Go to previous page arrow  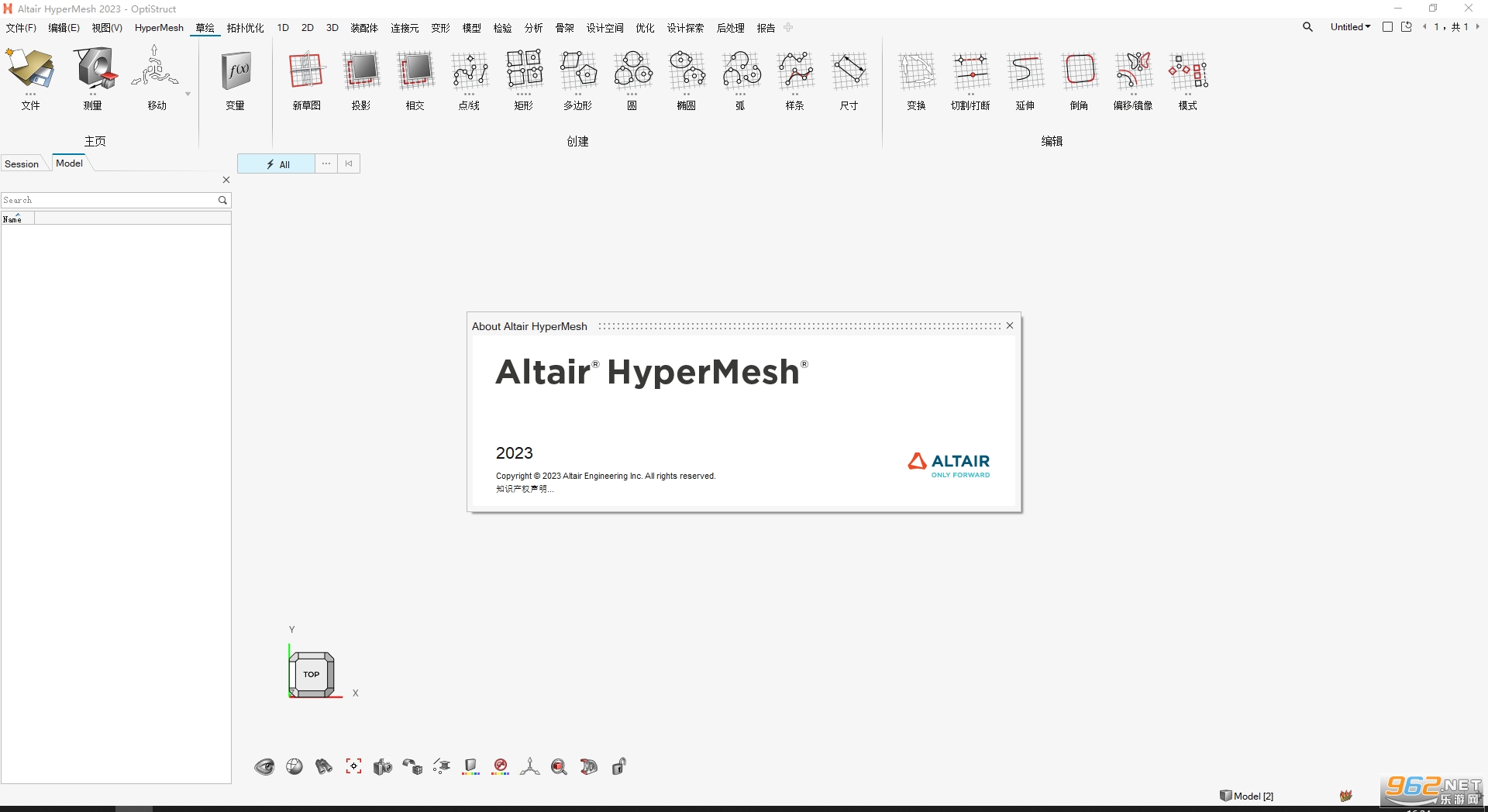coord(1424,27)
